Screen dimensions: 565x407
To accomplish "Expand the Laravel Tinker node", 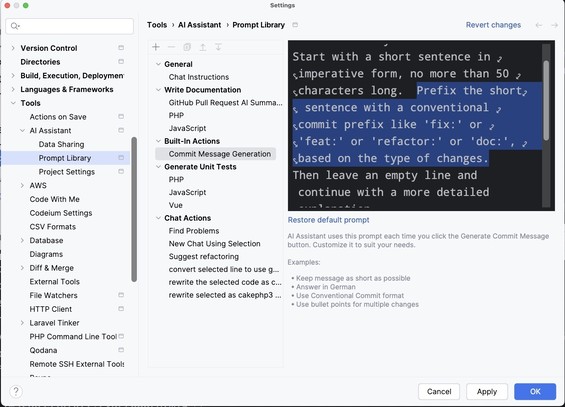I will click(22, 323).
